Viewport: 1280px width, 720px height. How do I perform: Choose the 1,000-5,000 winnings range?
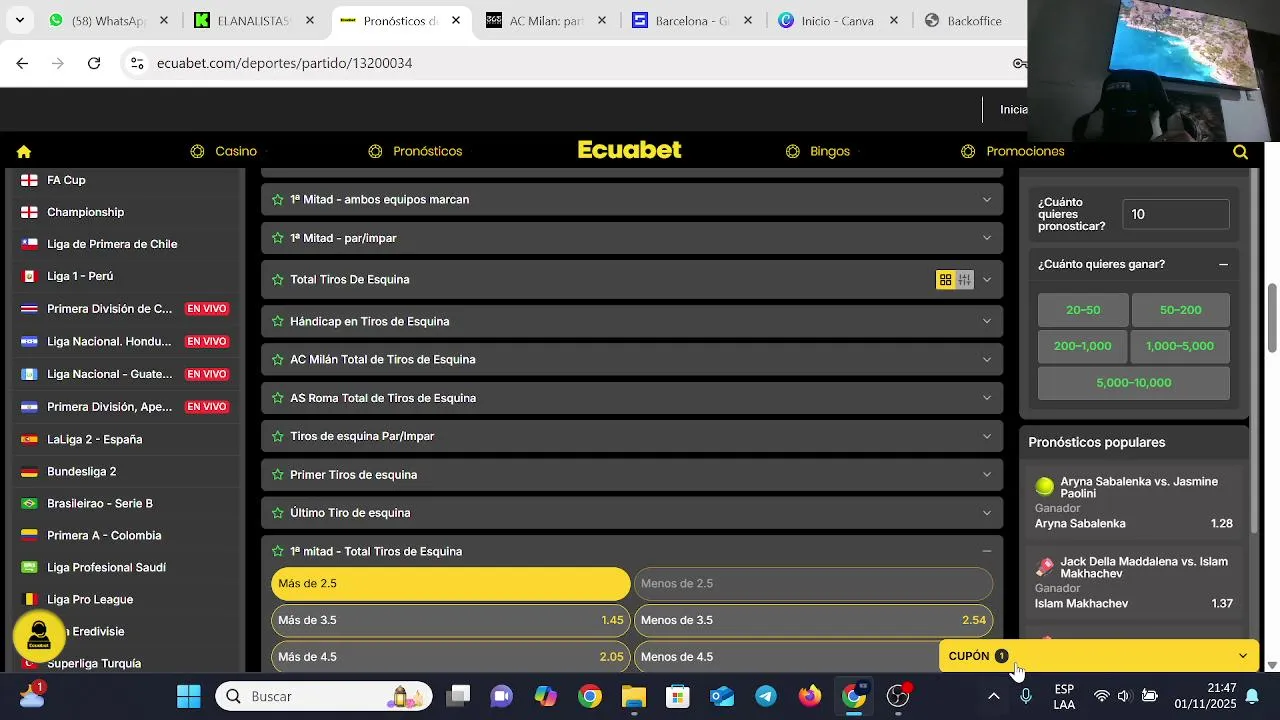pyautogui.click(x=1180, y=346)
